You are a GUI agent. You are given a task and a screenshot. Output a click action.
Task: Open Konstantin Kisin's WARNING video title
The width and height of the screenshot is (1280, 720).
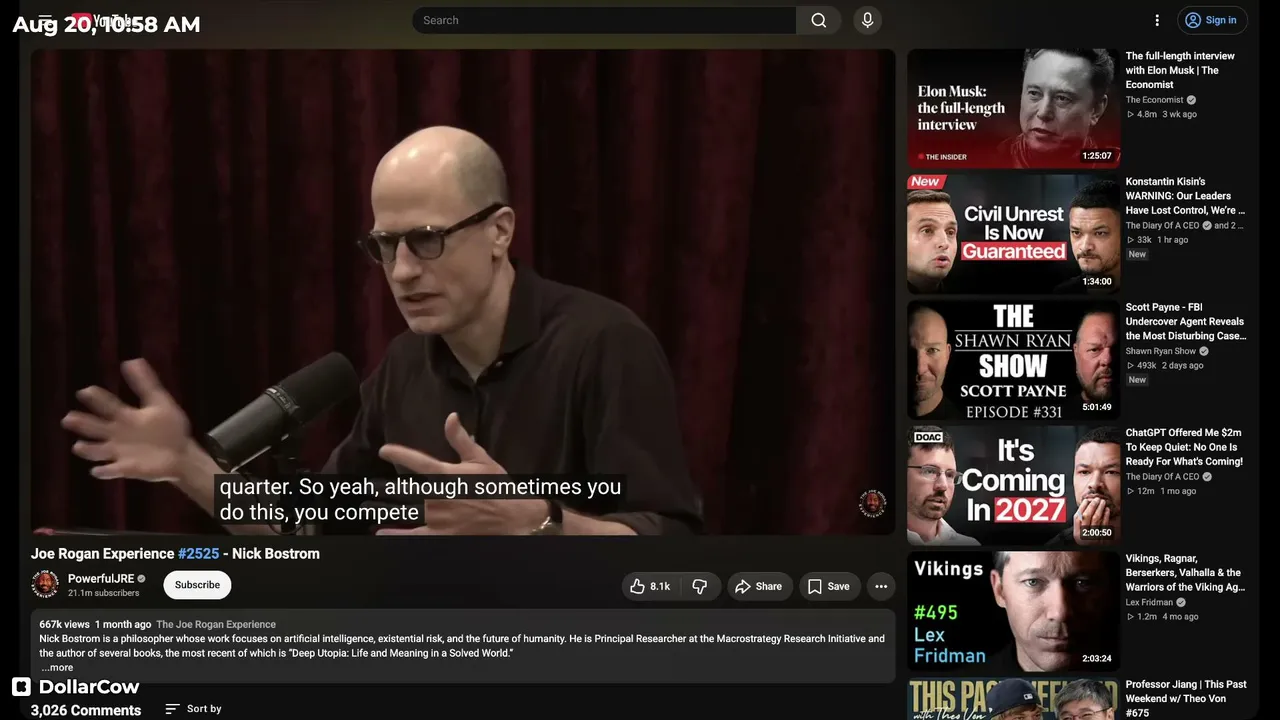(1185, 196)
